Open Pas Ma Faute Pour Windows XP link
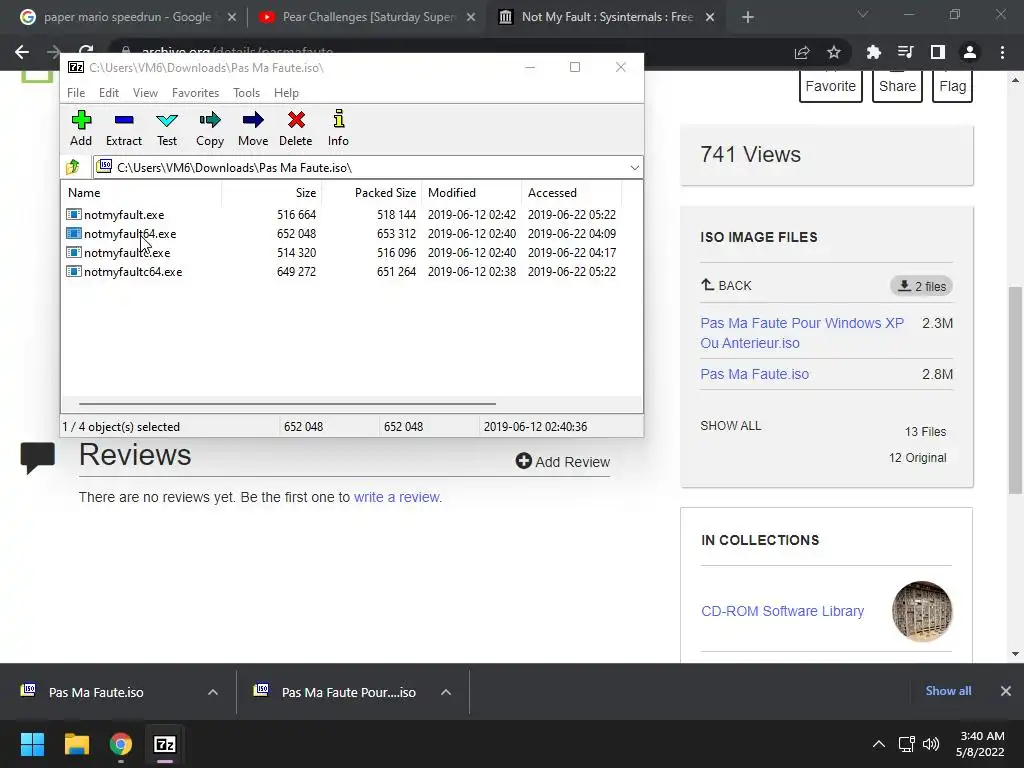 coord(802,333)
